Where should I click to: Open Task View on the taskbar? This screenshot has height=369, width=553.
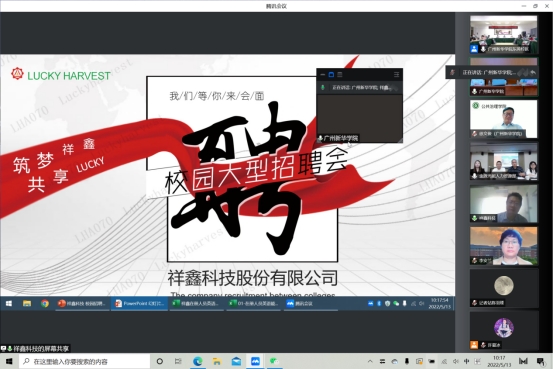[x=178, y=361]
